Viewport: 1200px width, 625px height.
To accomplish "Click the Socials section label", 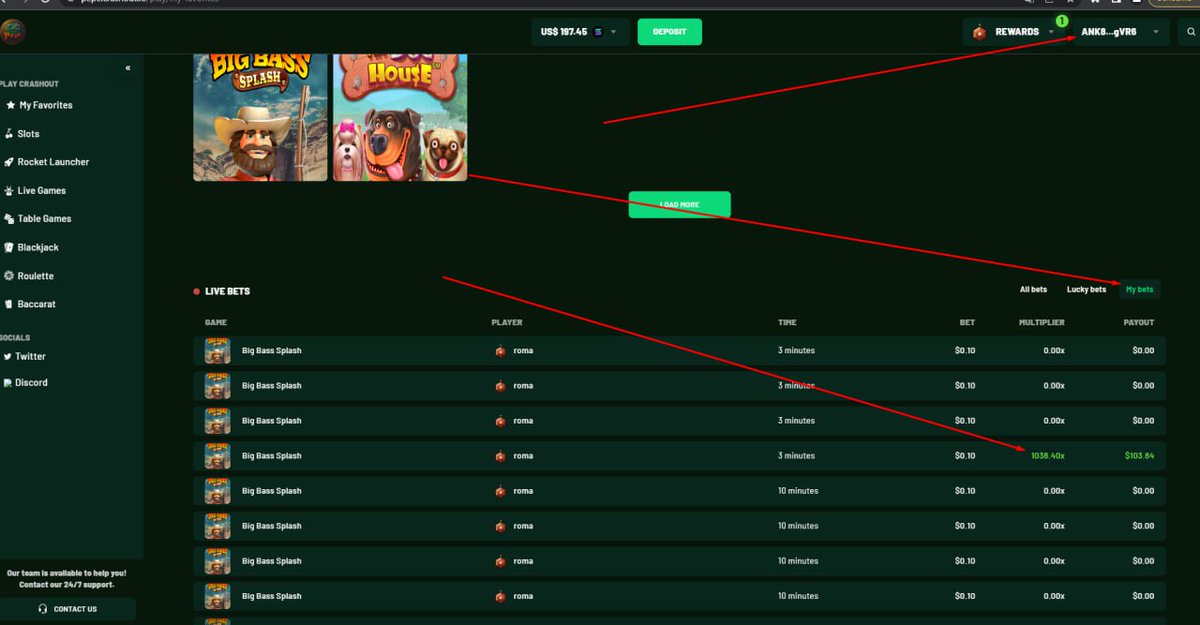I will coord(15,338).
